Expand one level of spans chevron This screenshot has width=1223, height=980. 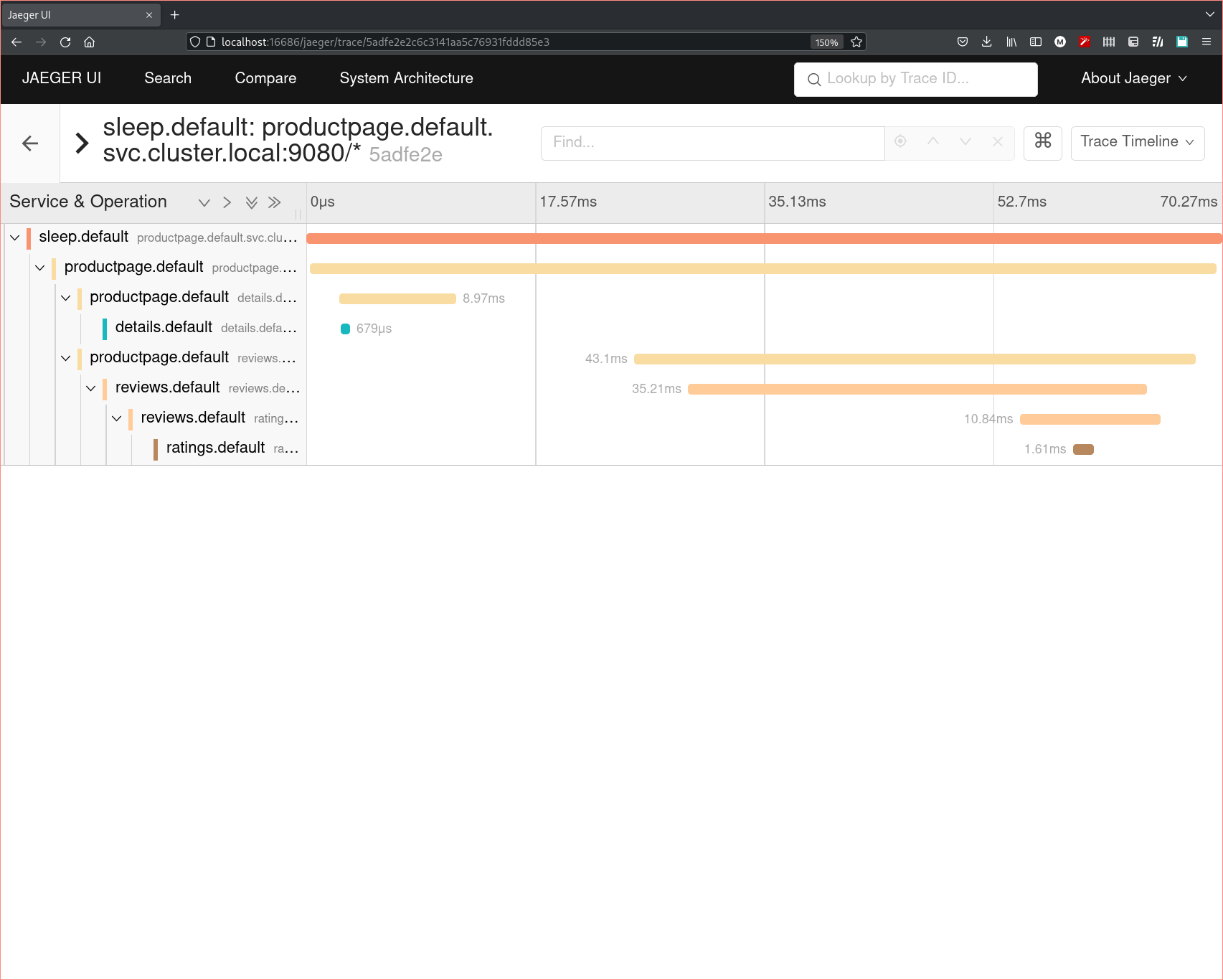coord(227,203)
